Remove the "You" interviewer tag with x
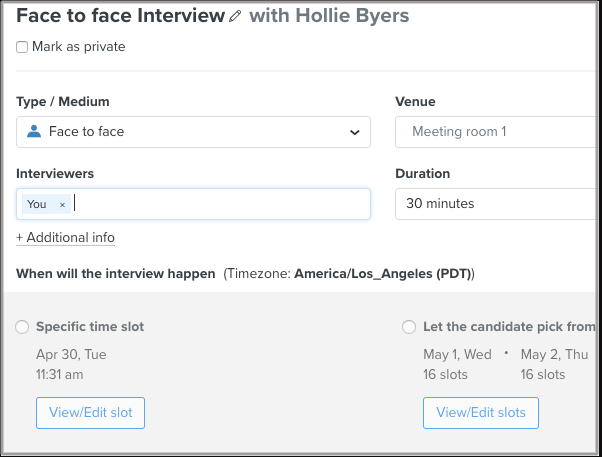 62,204
